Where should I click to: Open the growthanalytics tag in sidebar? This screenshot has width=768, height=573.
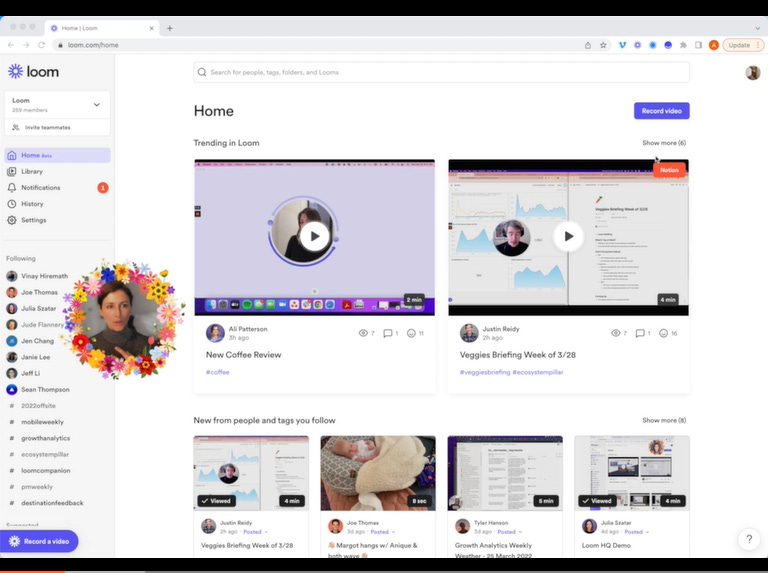point(45,438)
